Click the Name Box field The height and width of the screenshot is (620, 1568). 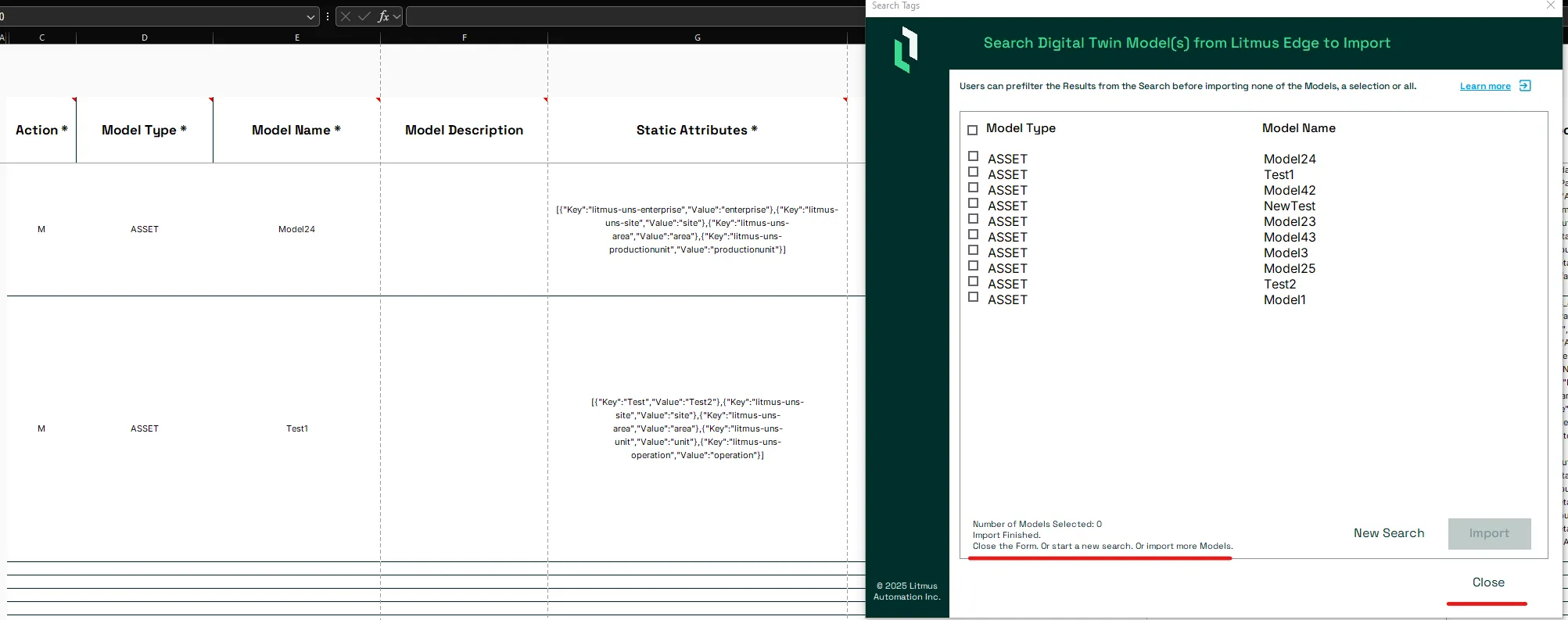click(x=152, y=16)
